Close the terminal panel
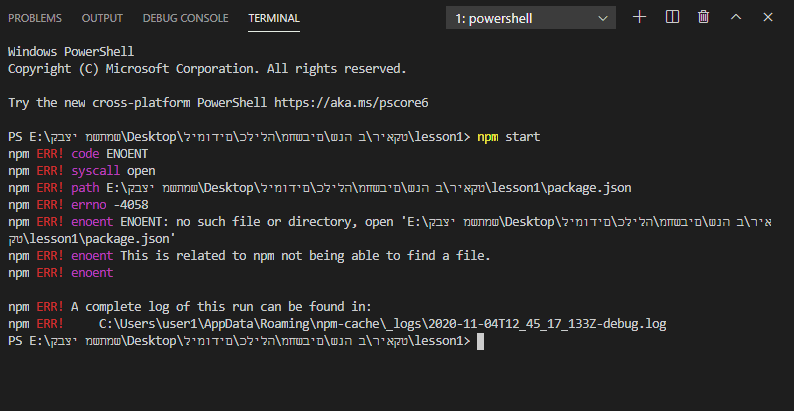This screenshot has height=411, width=794. [x=768, y=17]
